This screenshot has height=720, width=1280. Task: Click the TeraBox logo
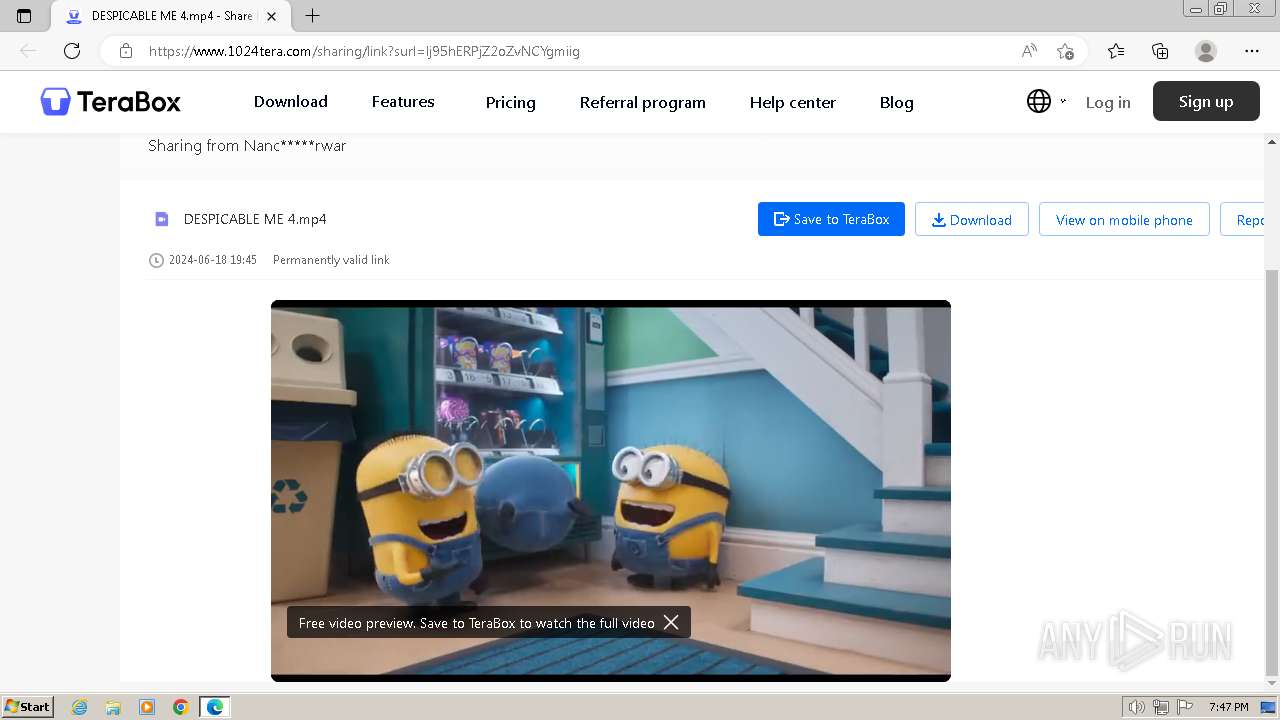111,101
